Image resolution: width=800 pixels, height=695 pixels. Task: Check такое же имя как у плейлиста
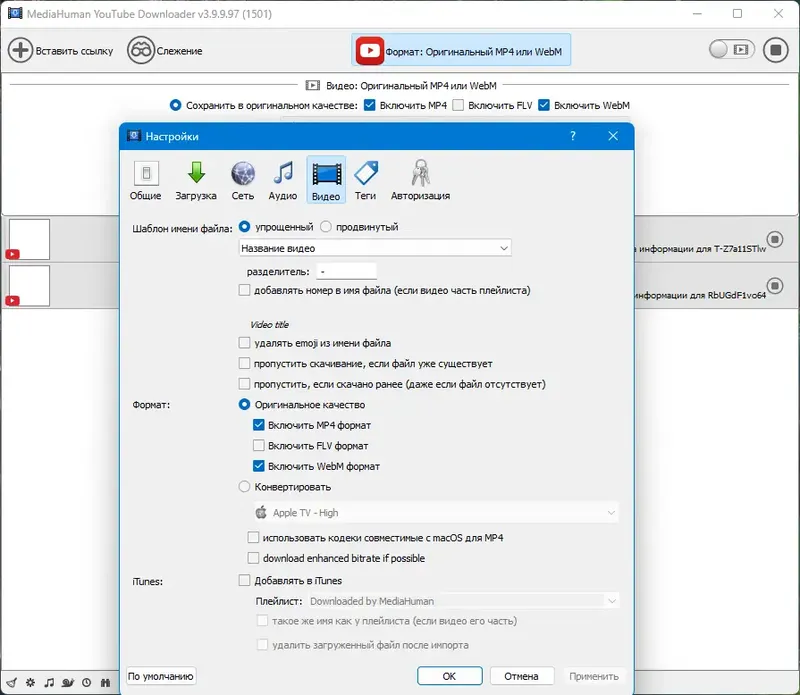pyautogui.click(x=262, y=620)
